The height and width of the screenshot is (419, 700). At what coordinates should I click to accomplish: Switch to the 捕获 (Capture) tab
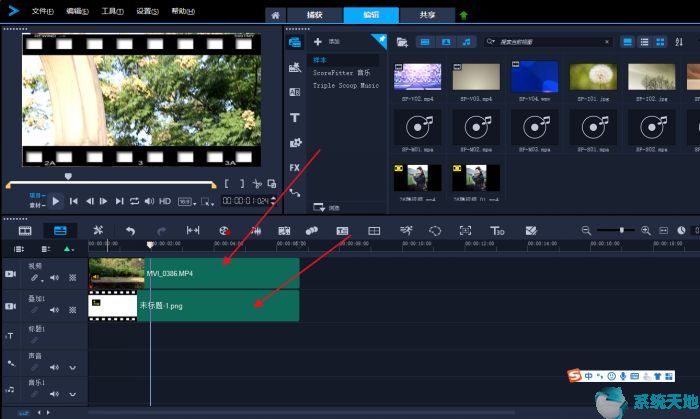tap(314, 15)
